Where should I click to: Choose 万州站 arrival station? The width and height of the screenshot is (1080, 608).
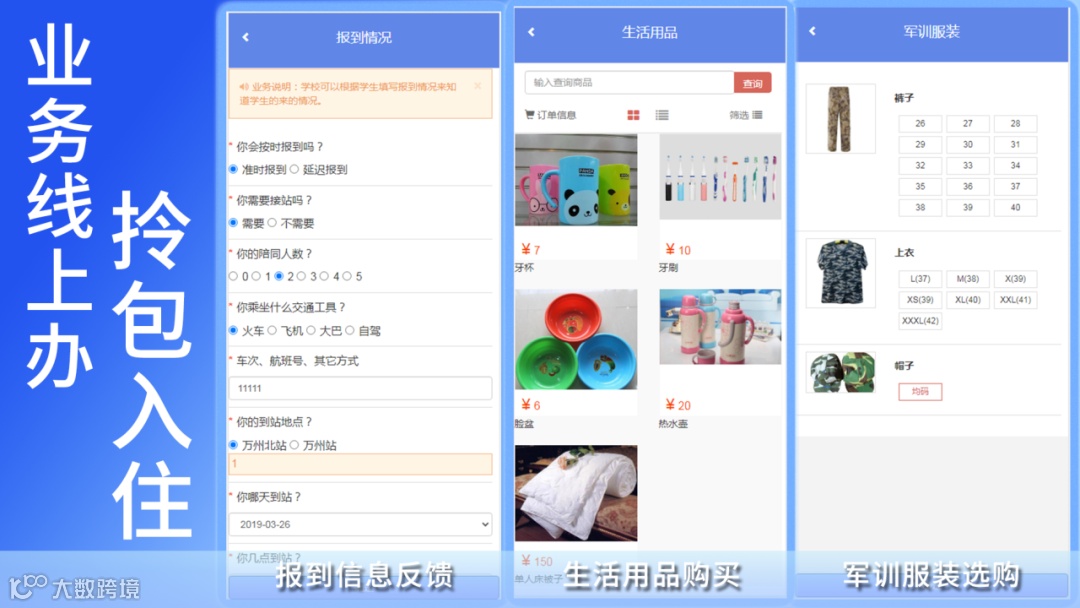pyautogui.click(x=295, y=445)
